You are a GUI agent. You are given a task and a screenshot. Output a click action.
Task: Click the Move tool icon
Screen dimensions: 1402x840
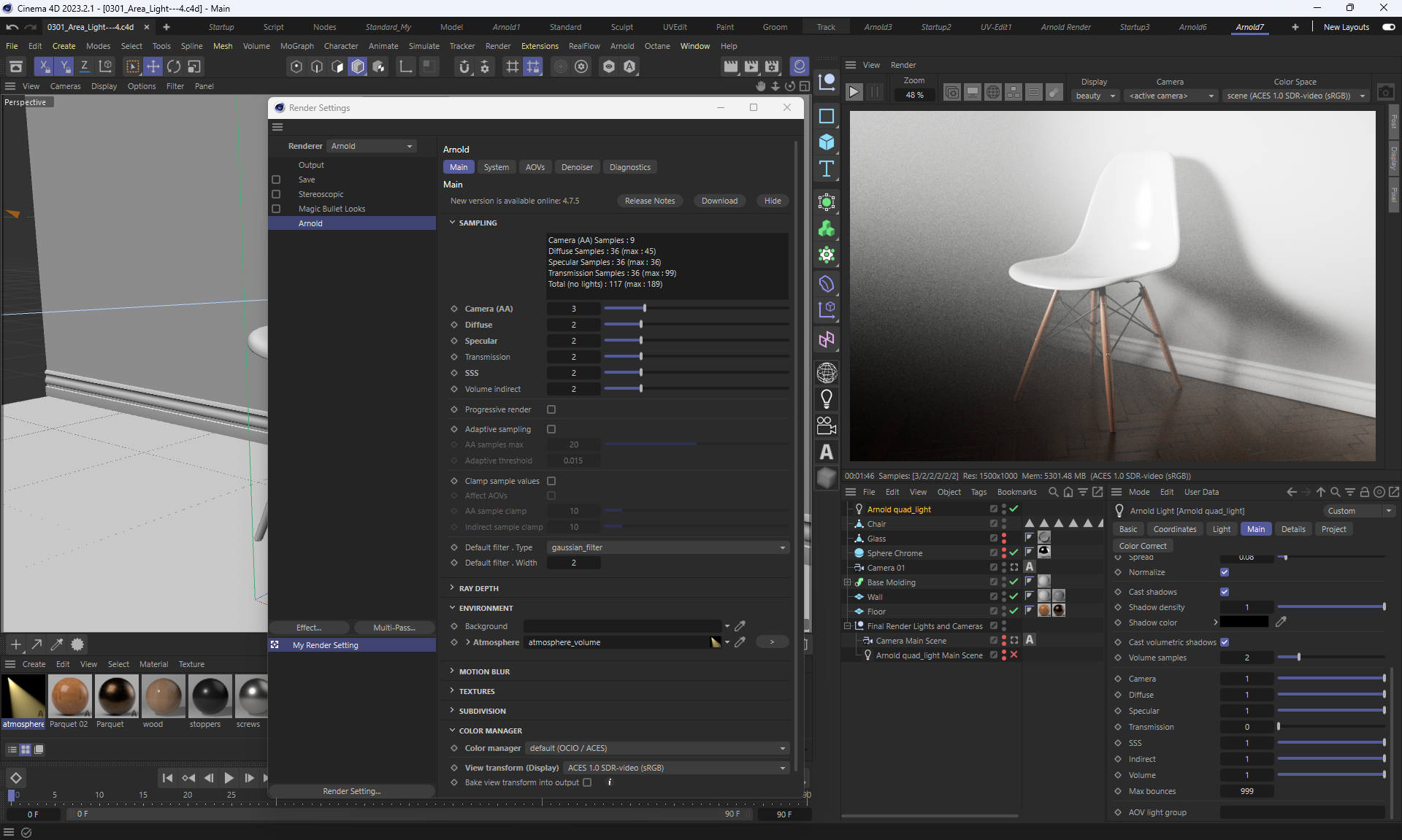[153, 66]
